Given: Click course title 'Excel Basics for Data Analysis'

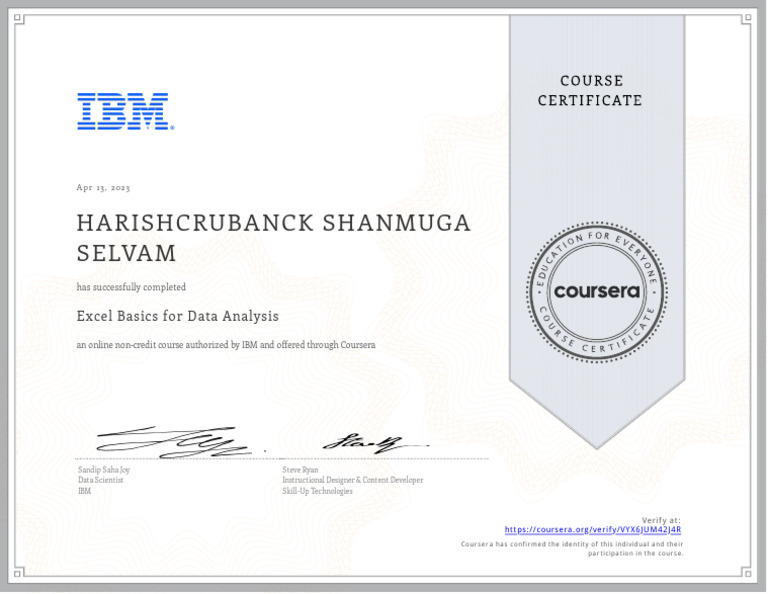Looking at the screenshot, I should point(178,316).
